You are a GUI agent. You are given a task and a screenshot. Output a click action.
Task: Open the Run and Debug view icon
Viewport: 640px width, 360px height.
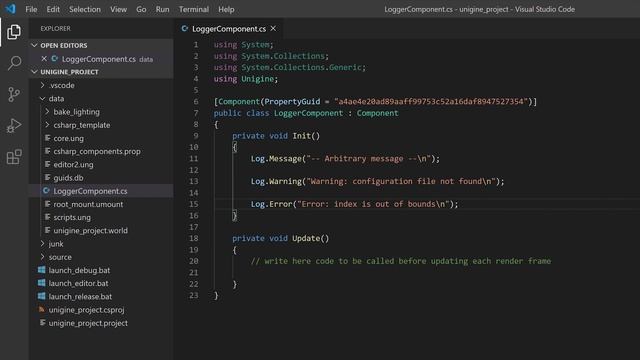coord(14,126)
